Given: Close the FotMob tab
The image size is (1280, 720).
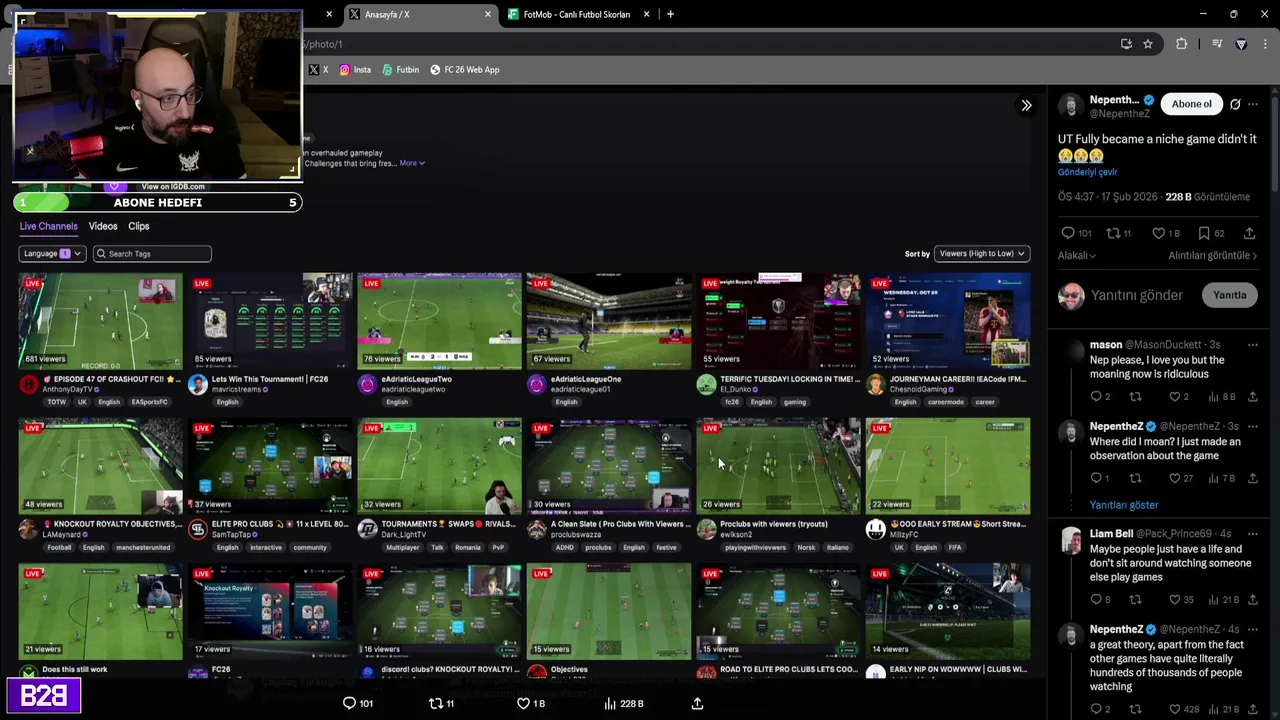Looking at the screenshot, I should (646, 14).
